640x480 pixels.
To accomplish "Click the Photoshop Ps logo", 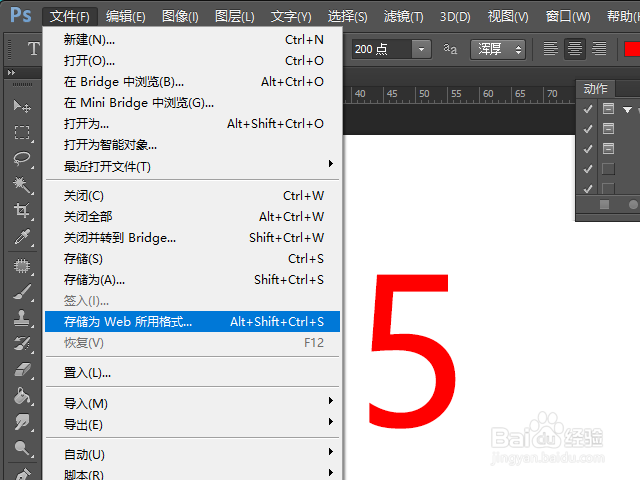I will pos(20,16).
